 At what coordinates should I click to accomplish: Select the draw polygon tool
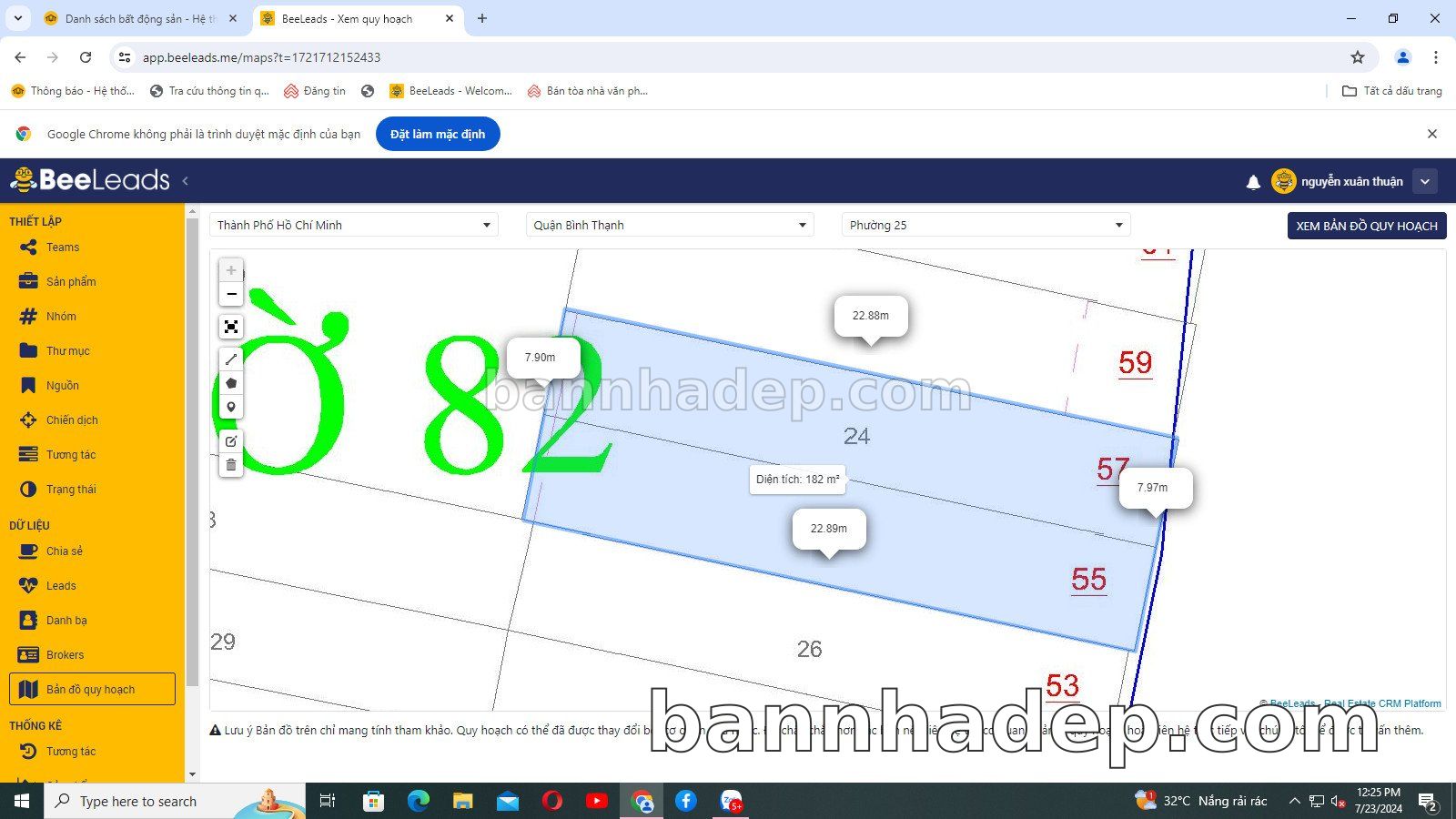pos(231,383)
